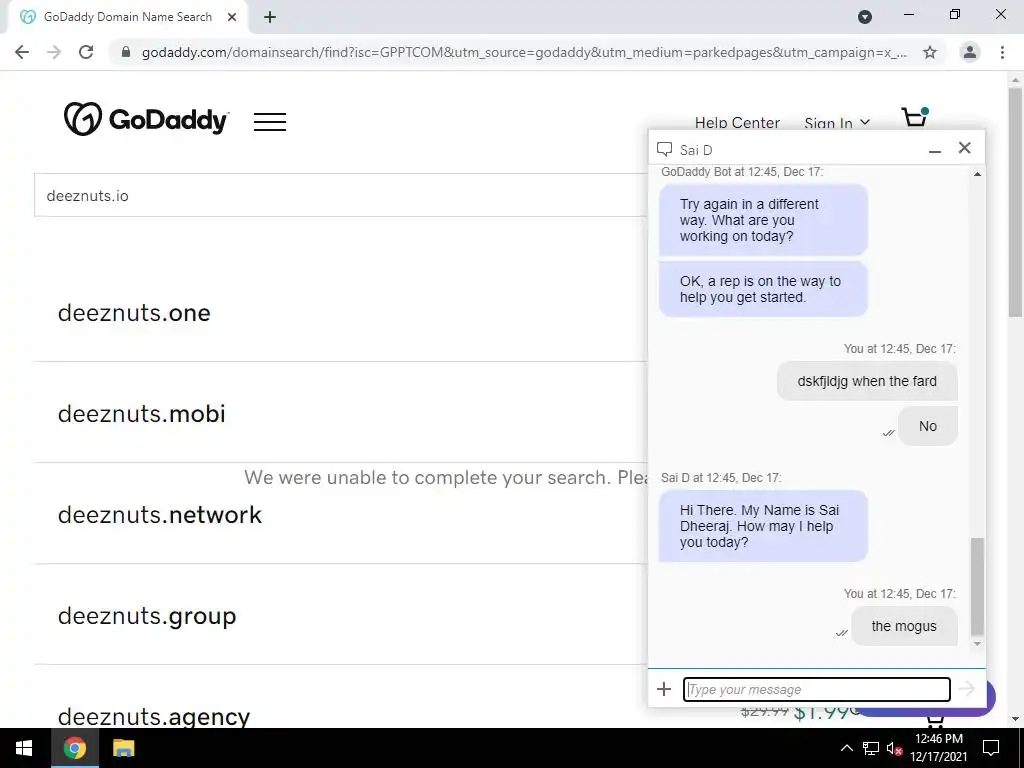This screenshot has height=768, width=1024.
Task: Click the GoDaddy logo
Action: (146, 120)
